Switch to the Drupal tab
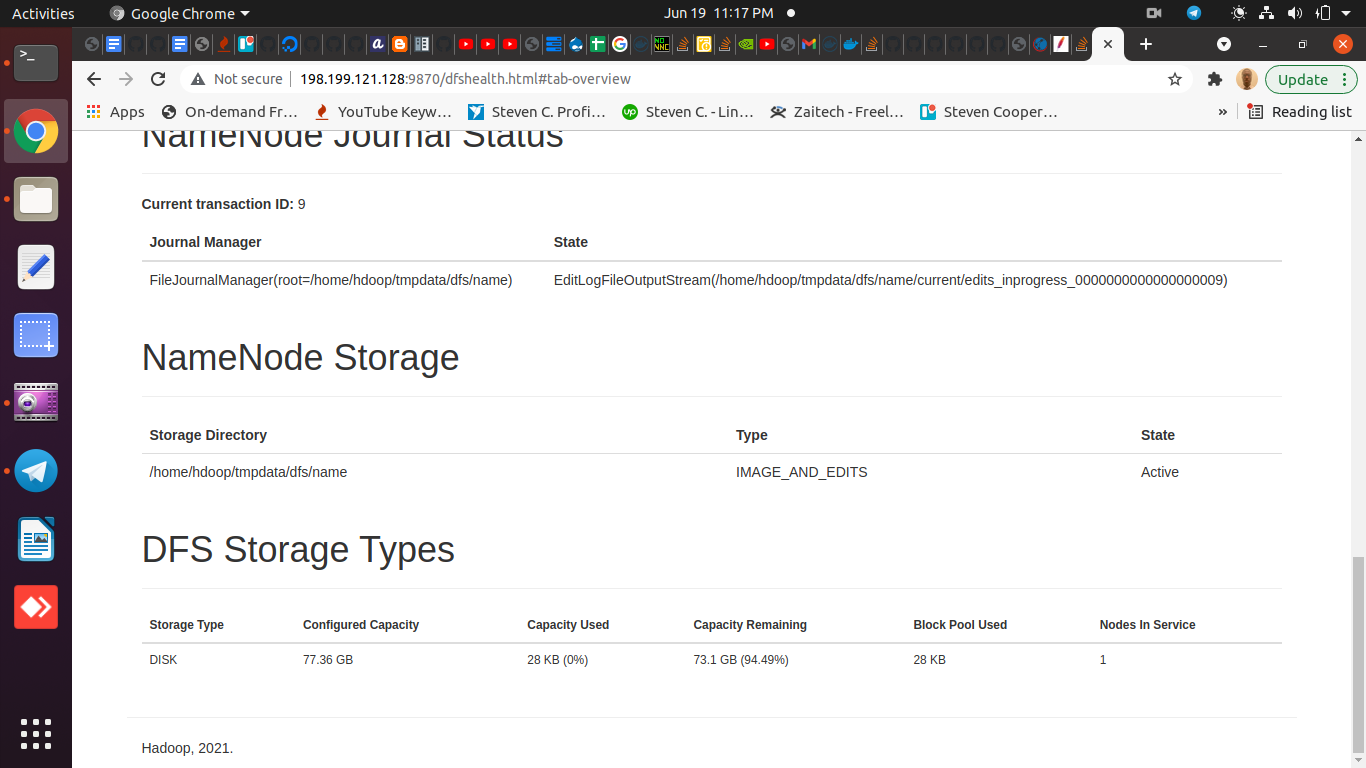Viewport: 1366px width, 768px height. (x=574, y=44)
